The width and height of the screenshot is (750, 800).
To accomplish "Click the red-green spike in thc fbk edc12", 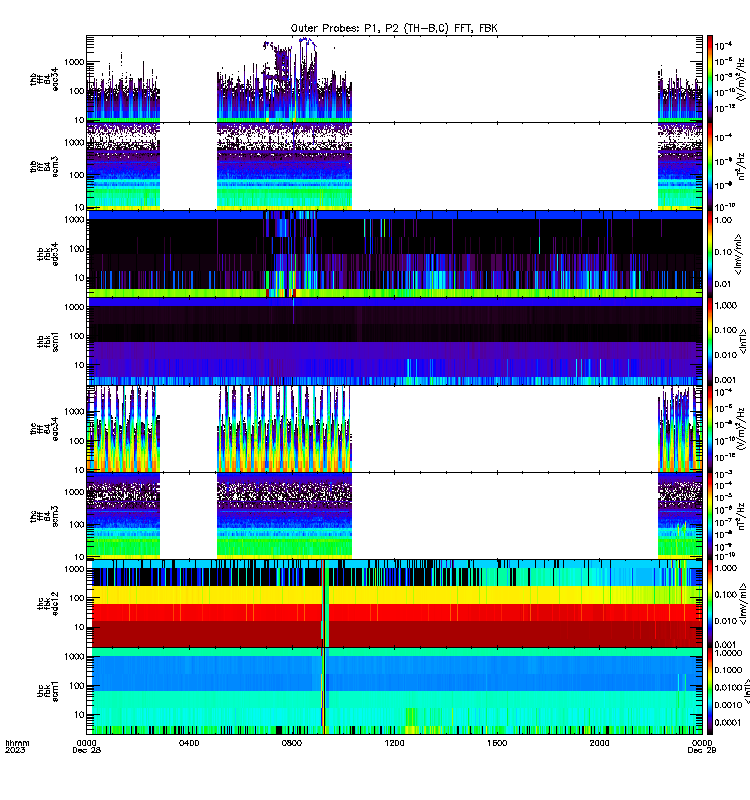I will 325,603.
